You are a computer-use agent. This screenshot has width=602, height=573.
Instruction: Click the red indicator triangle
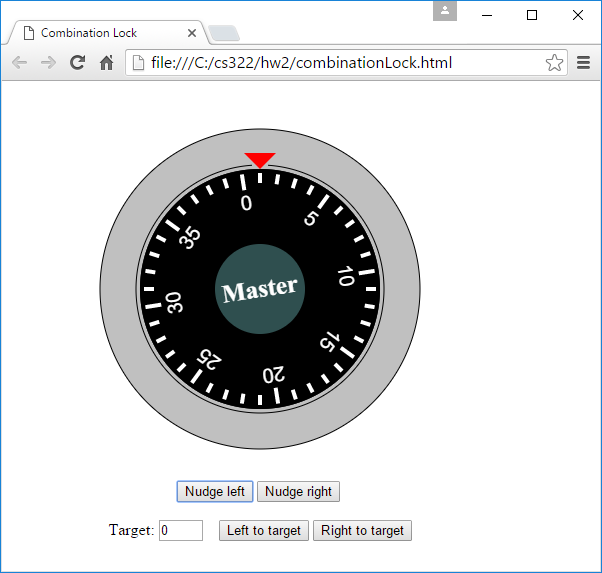pyautogui.click(x=260, y=160)
